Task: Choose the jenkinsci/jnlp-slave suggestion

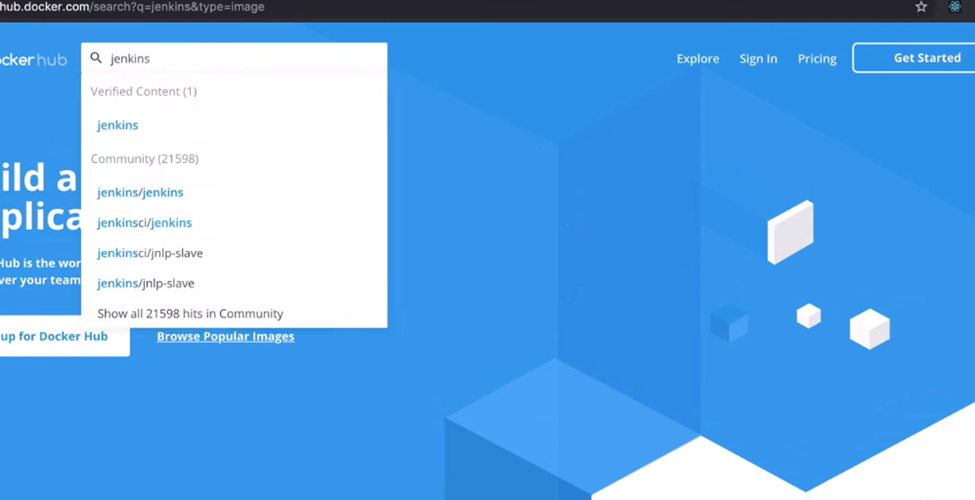Action: click(x=150, y=253)
